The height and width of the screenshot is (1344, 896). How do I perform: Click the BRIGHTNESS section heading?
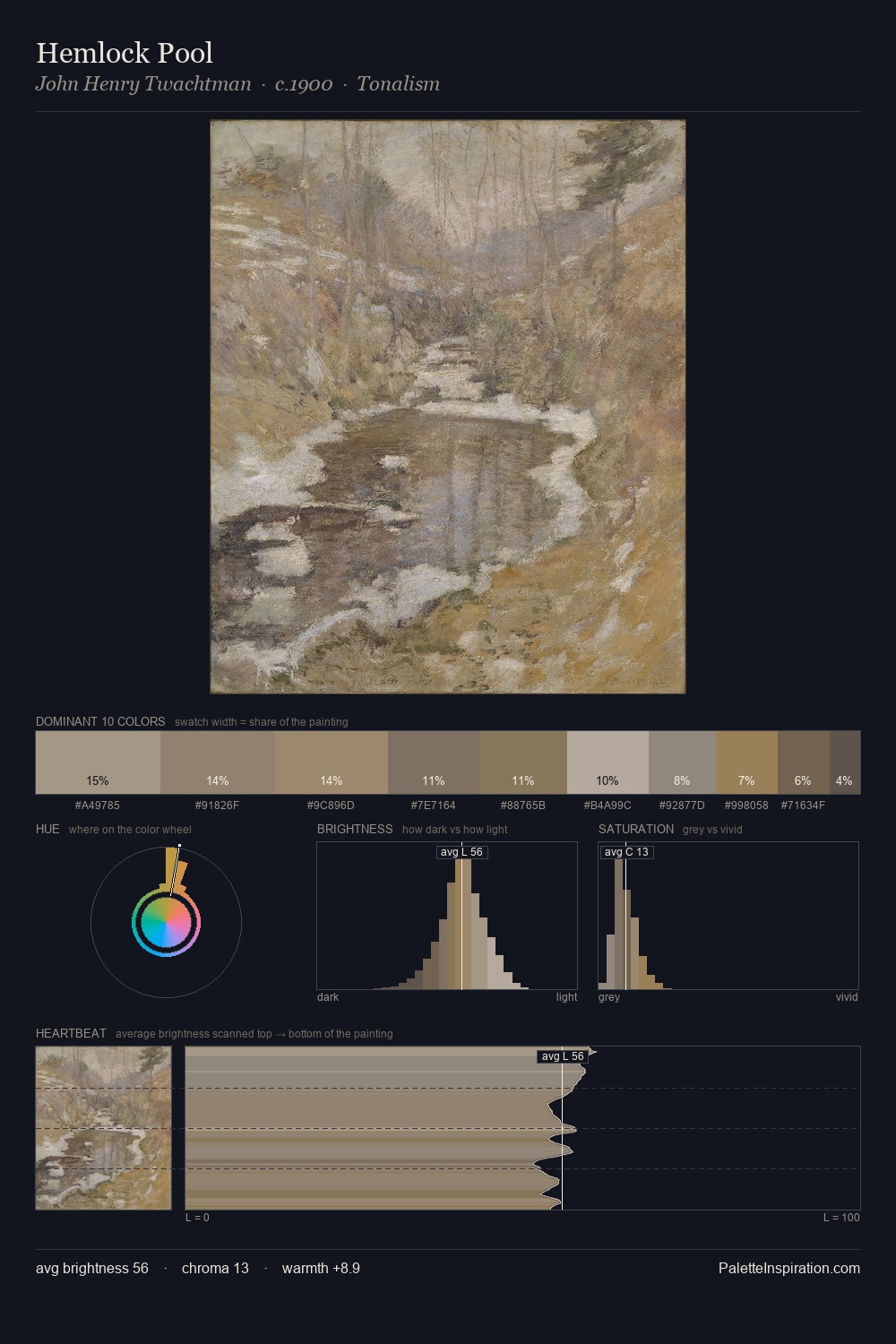355,829
